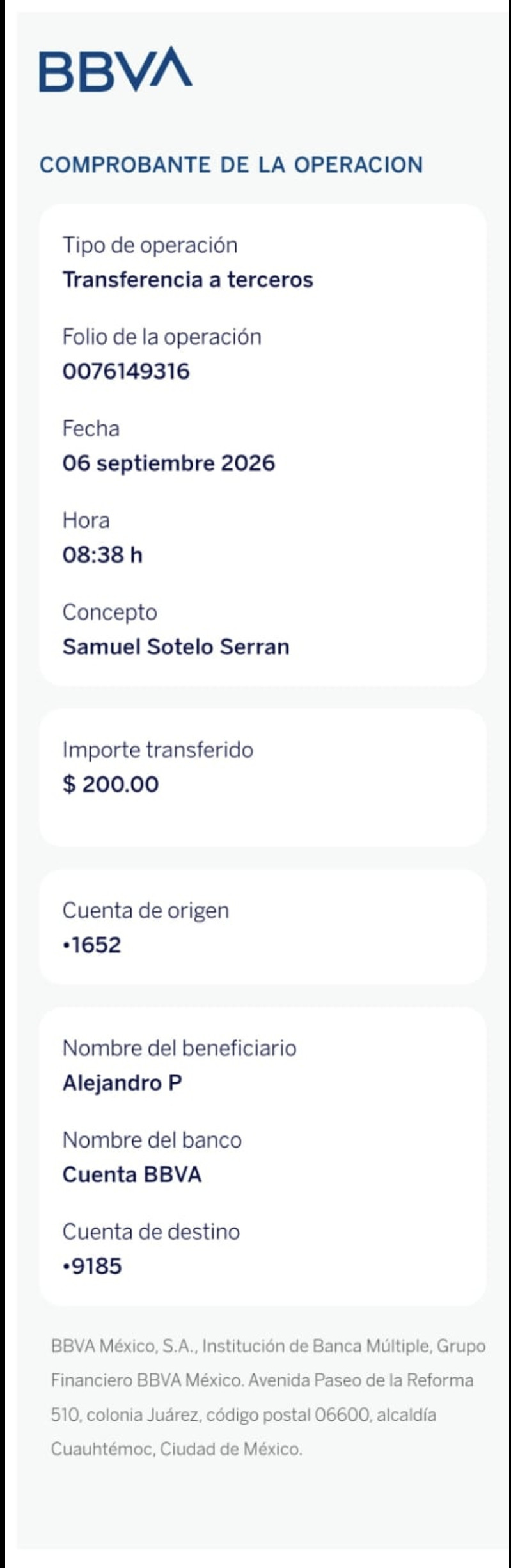This screenshot has width=511, height=1568.
Task: Select the Nombre del beneficiario label
Action: tap(179, 1048)
